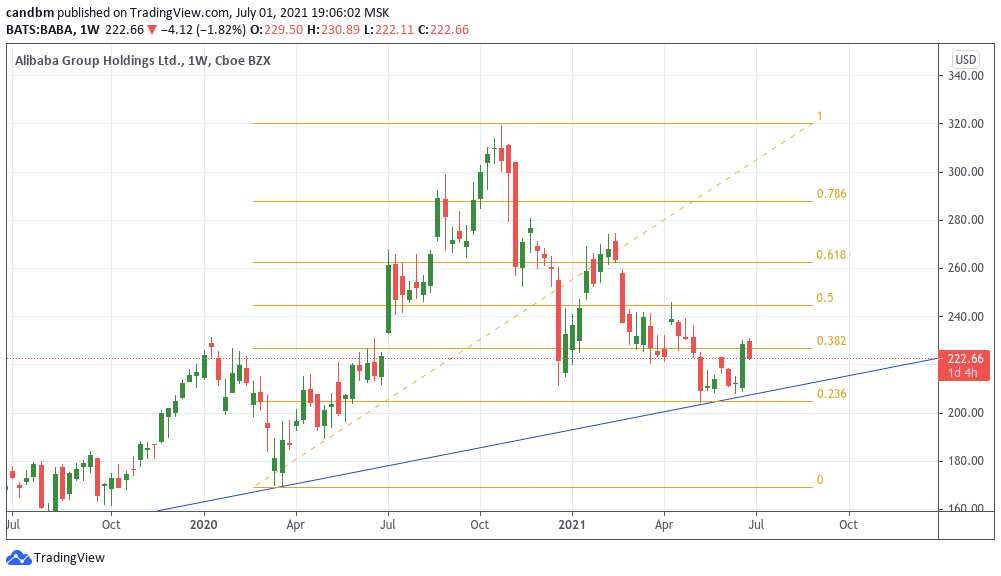Select the current price tag 222.66
The height and width of the screenshot is (576, 1001).
(x=963, y=365)
